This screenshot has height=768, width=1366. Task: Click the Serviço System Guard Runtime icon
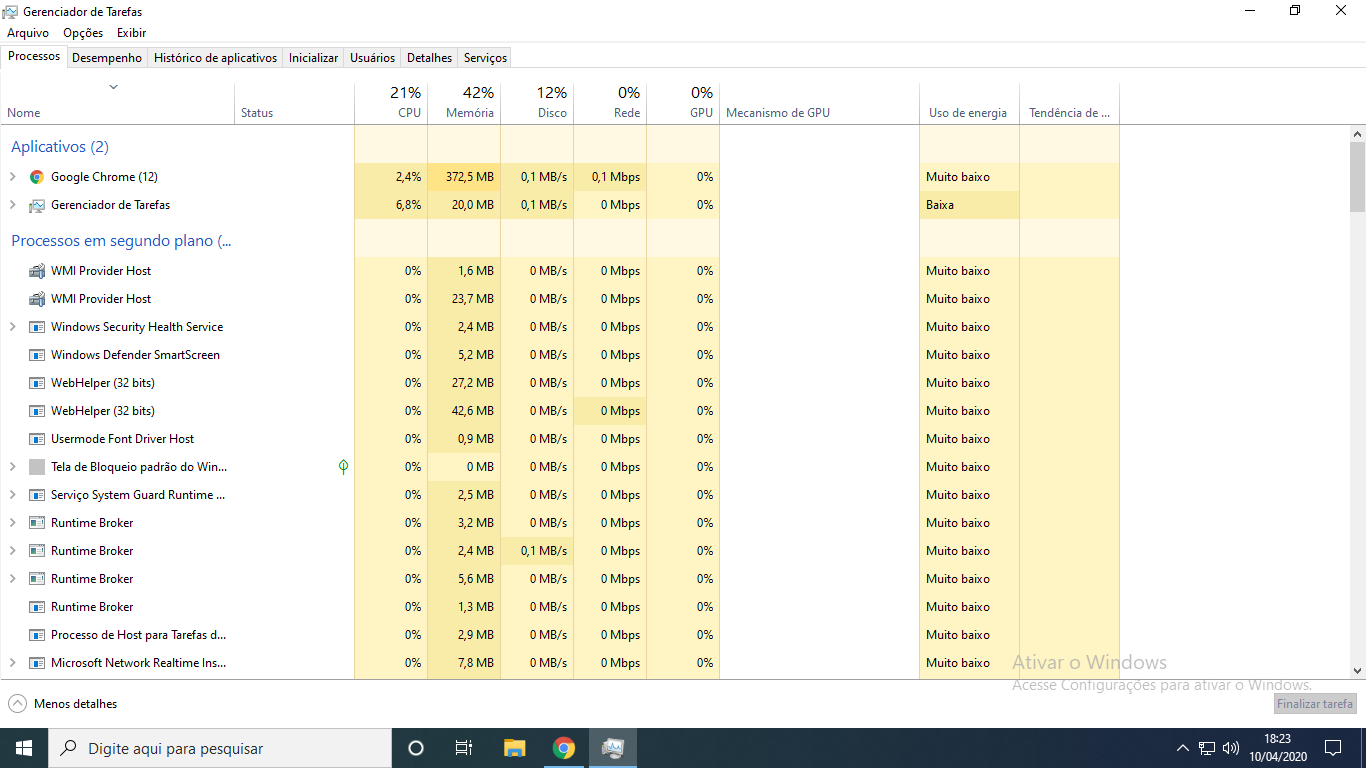coord(37,495)
